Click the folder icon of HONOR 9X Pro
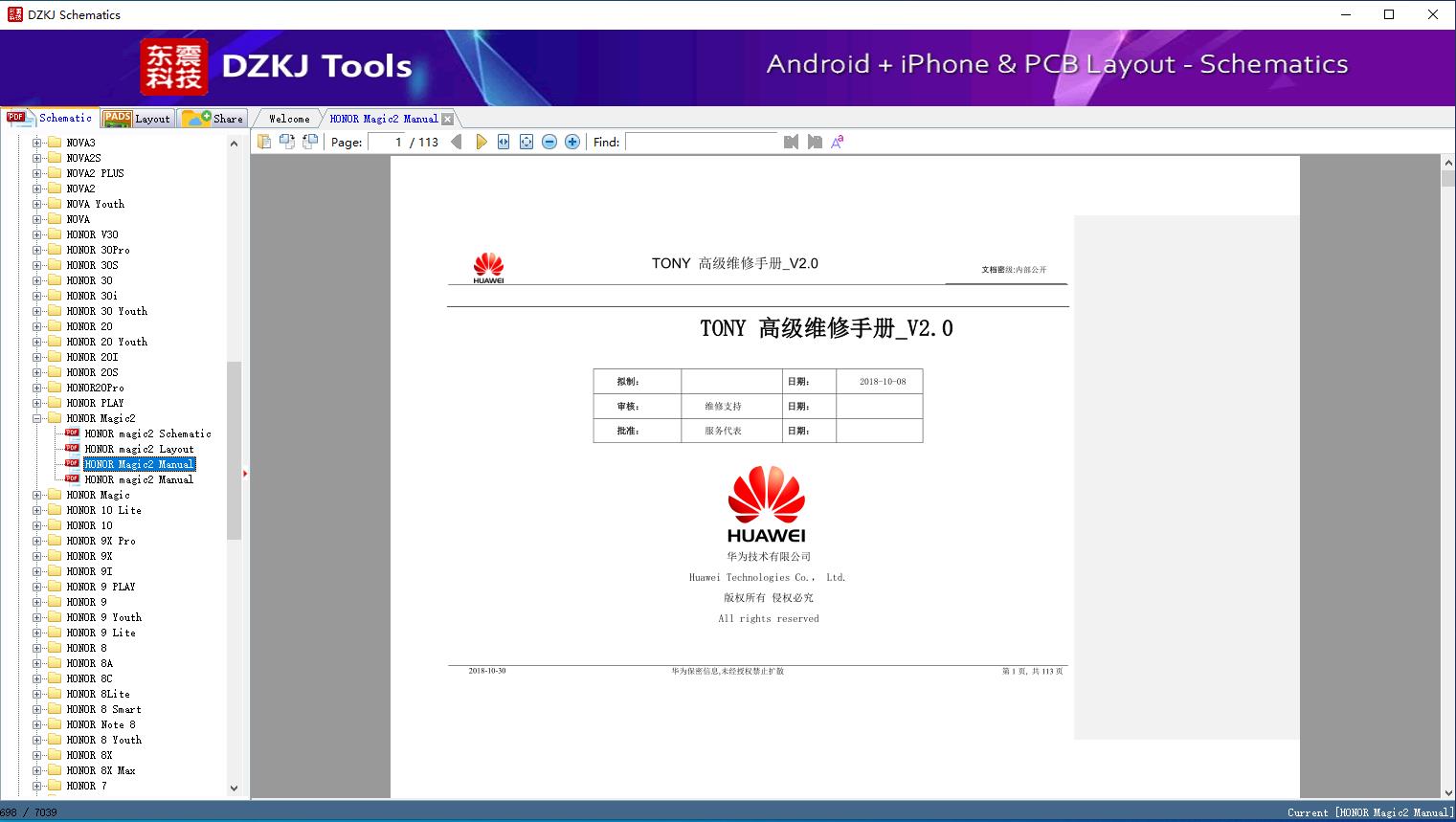The width and height of the screenshot is (1456, 822). [x=55, y=541]
